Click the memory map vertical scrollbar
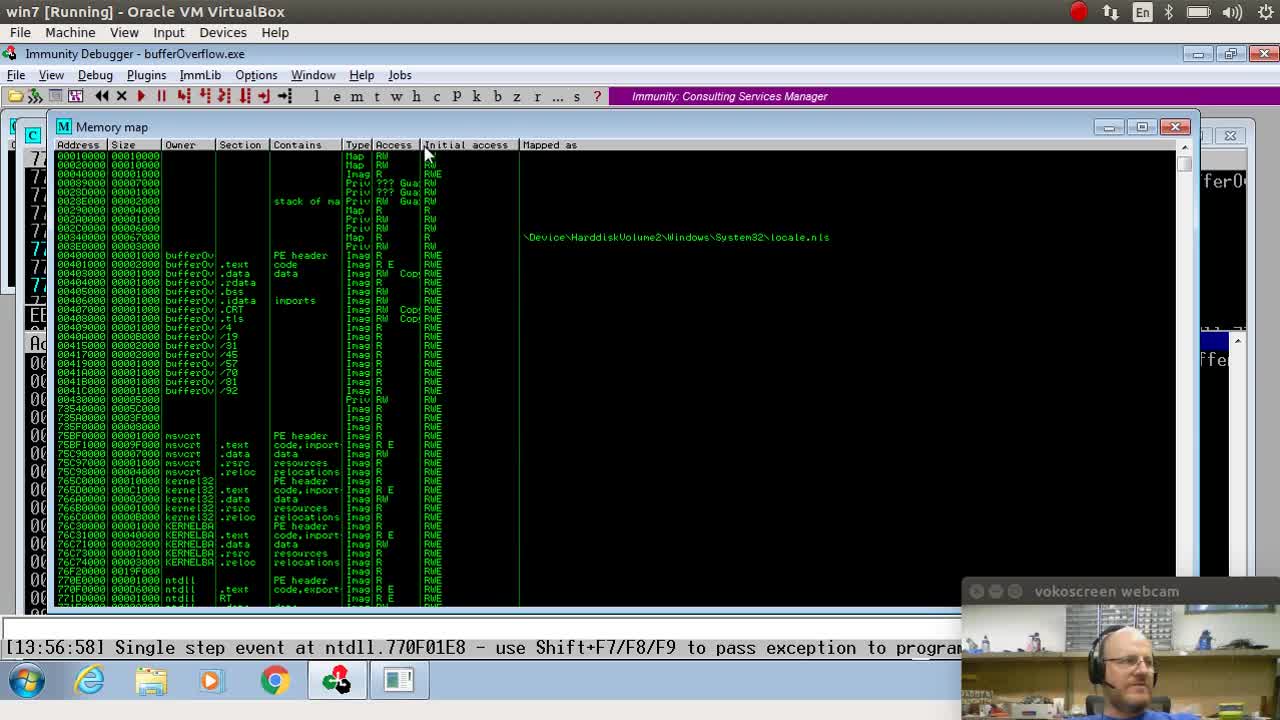1280x720 pixels. coord(1185,300)
